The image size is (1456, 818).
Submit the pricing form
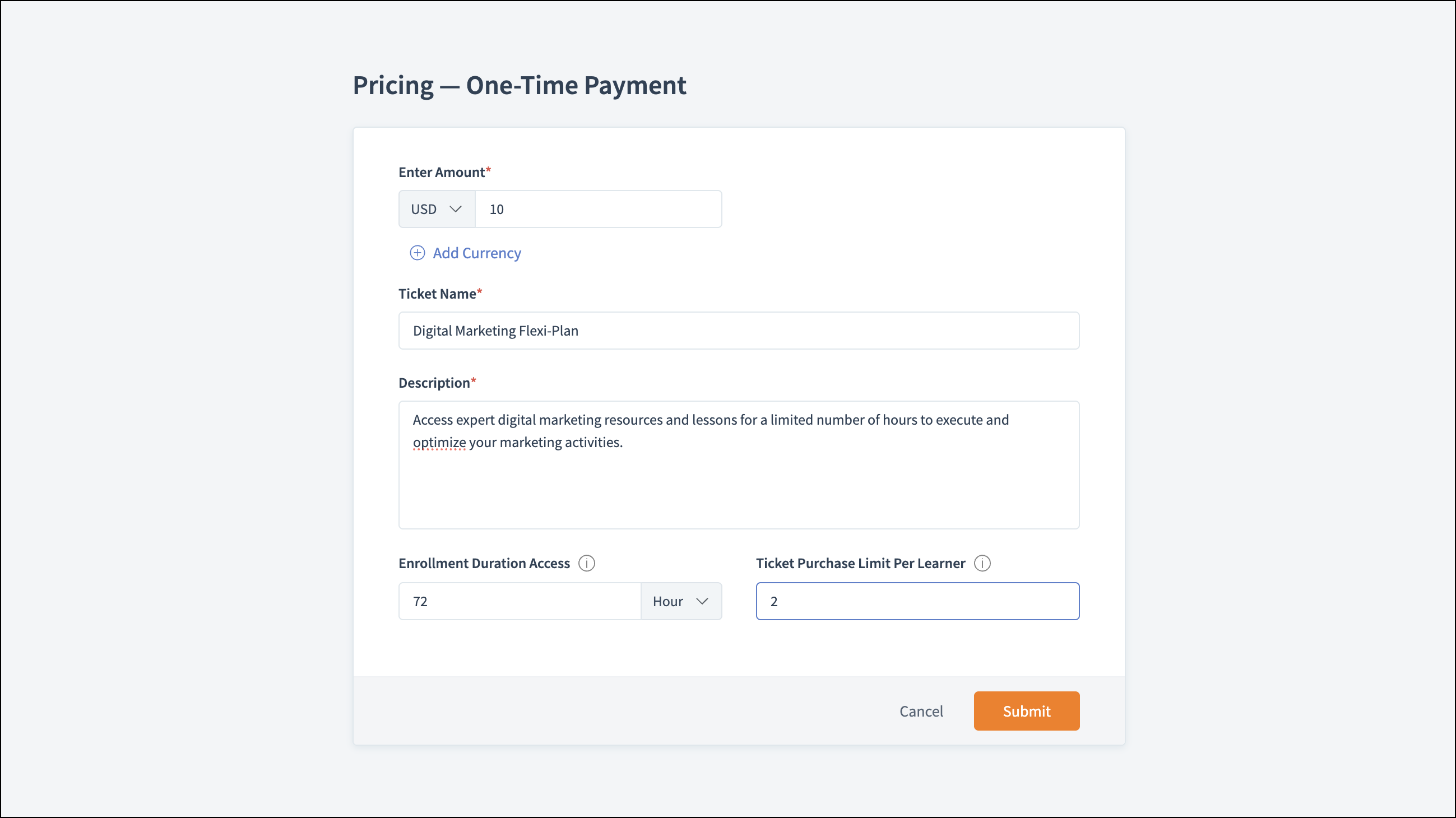click(1026, 710)
